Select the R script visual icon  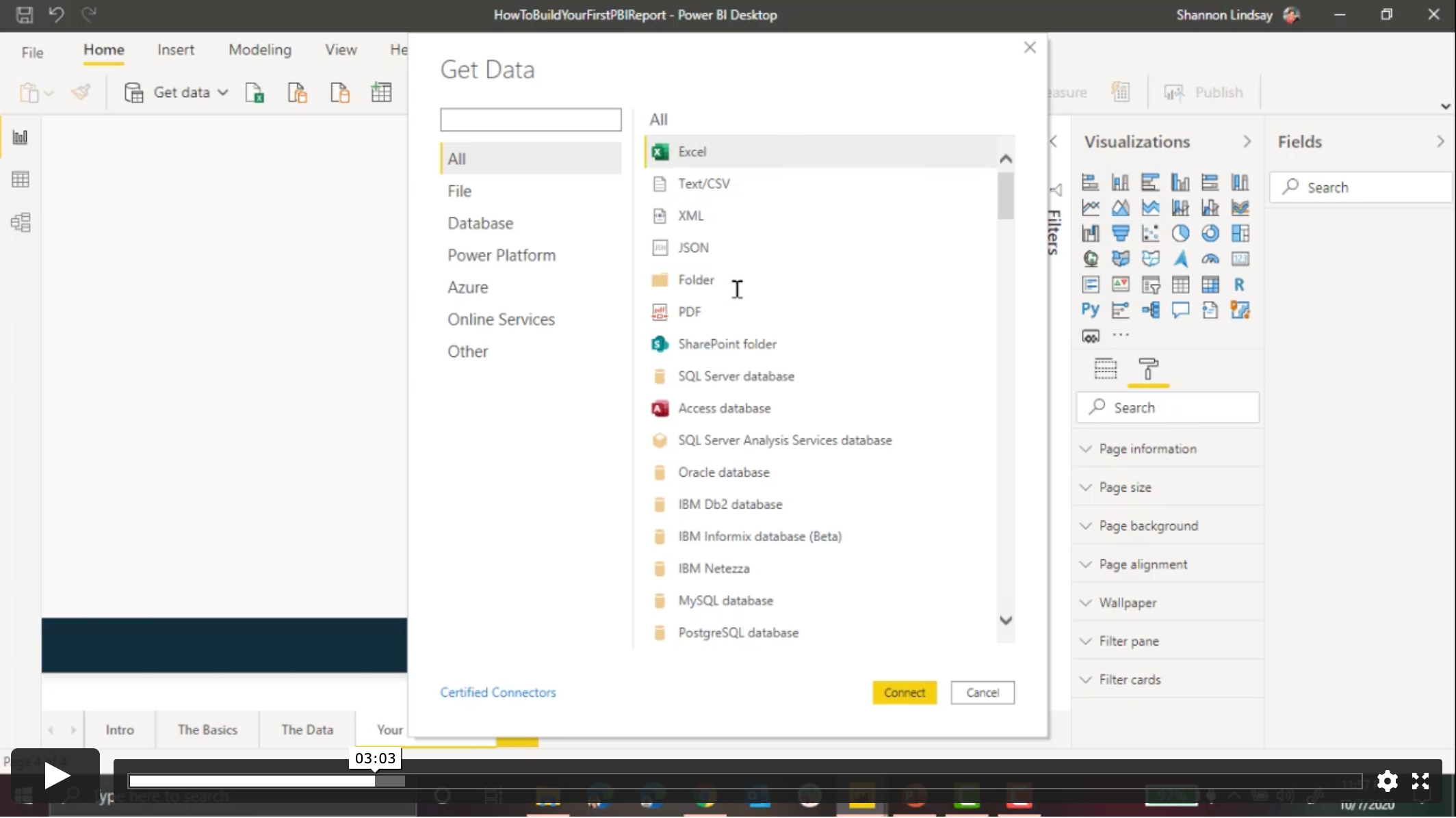point(1240,285)
